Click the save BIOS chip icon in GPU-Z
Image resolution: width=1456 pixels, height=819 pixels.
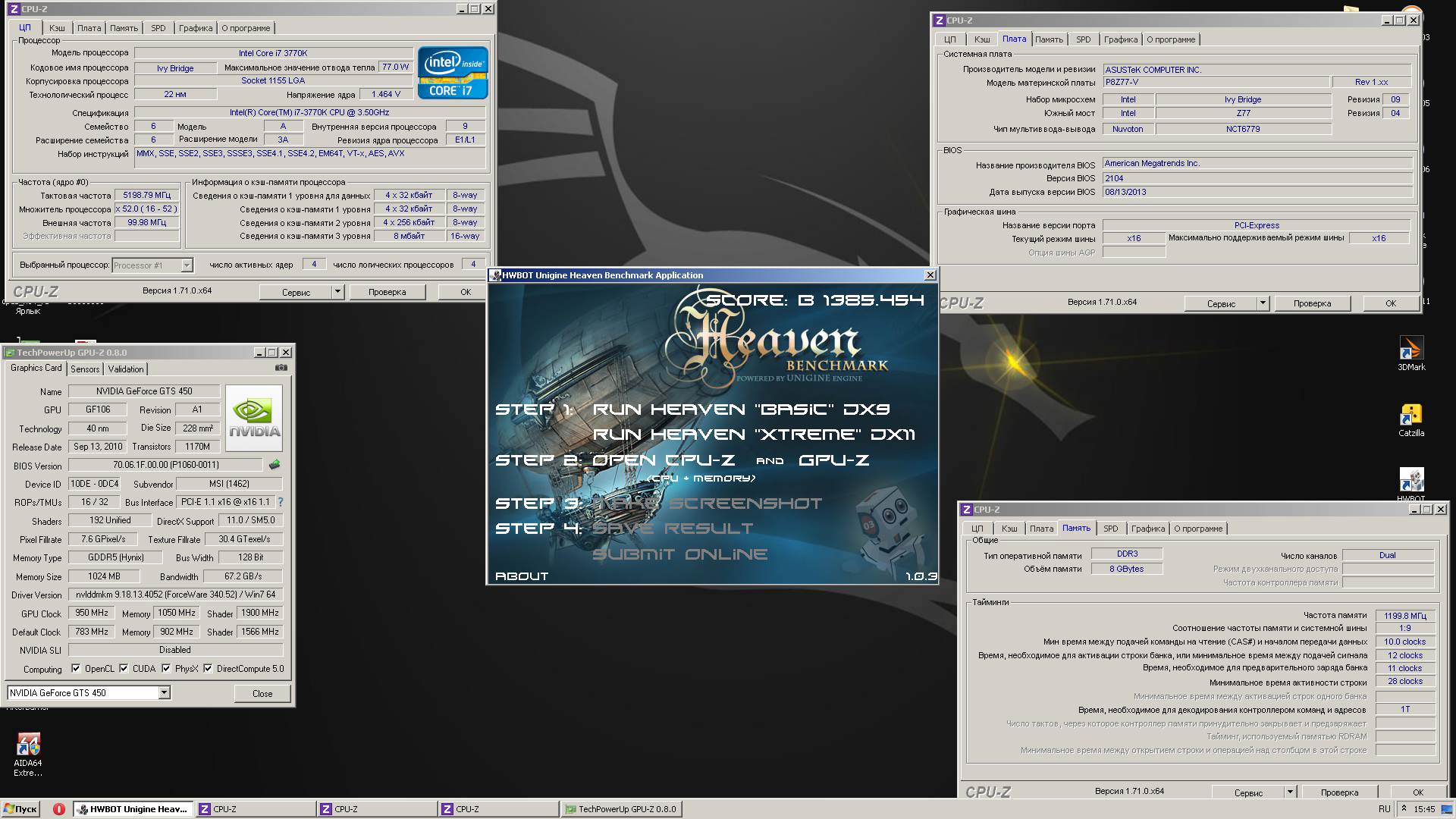pos(275,465)
